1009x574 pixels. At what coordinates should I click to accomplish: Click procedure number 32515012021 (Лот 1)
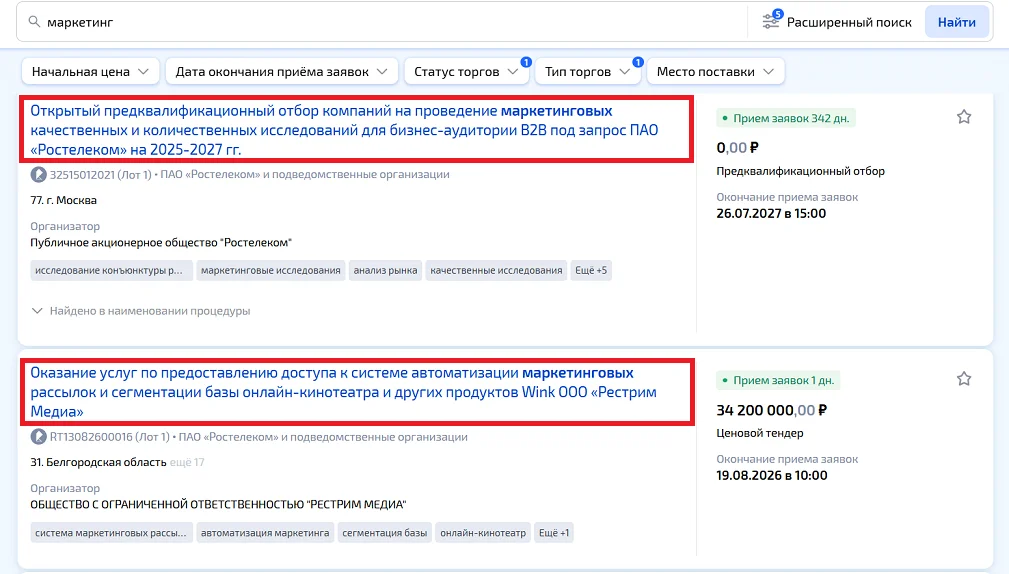coord(100,174)
